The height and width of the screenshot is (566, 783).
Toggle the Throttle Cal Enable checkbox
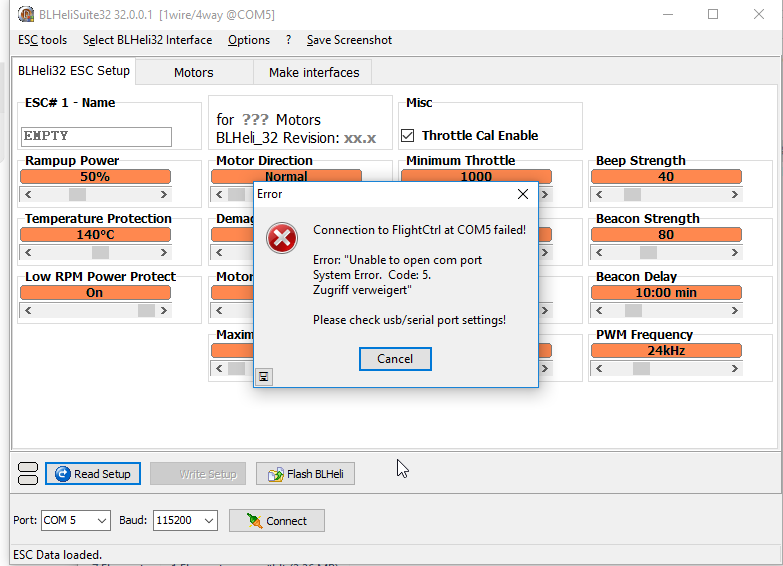(x=408, y=136)
